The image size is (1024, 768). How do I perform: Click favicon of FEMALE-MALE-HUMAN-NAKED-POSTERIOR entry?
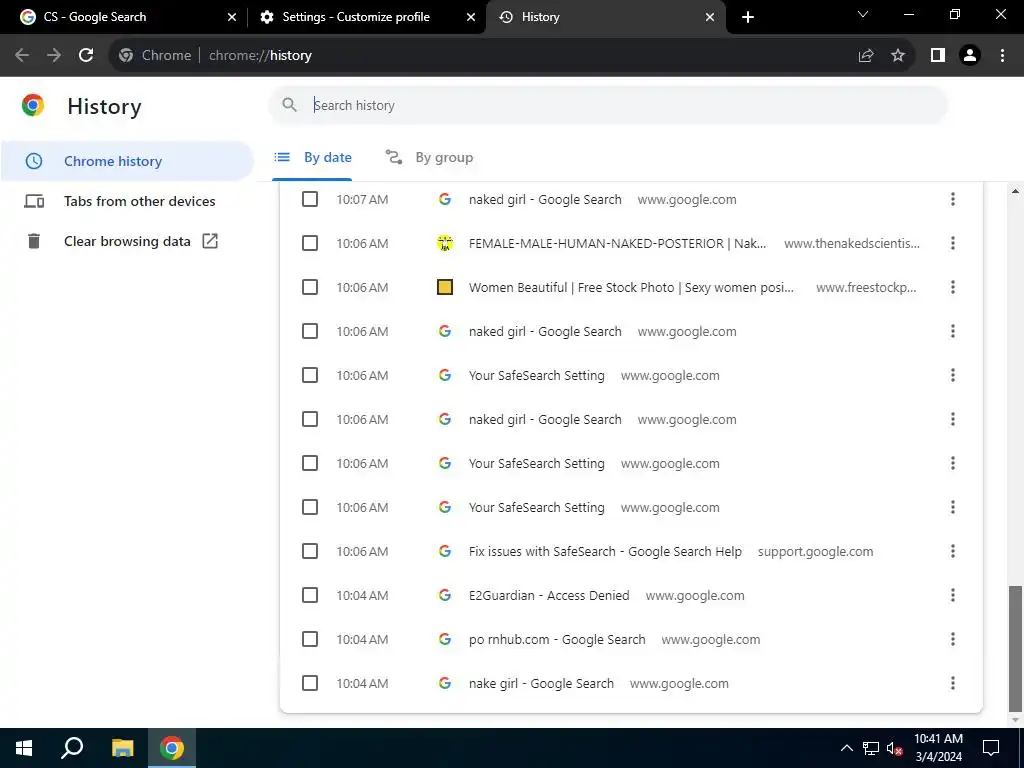[x=445, y=243]
